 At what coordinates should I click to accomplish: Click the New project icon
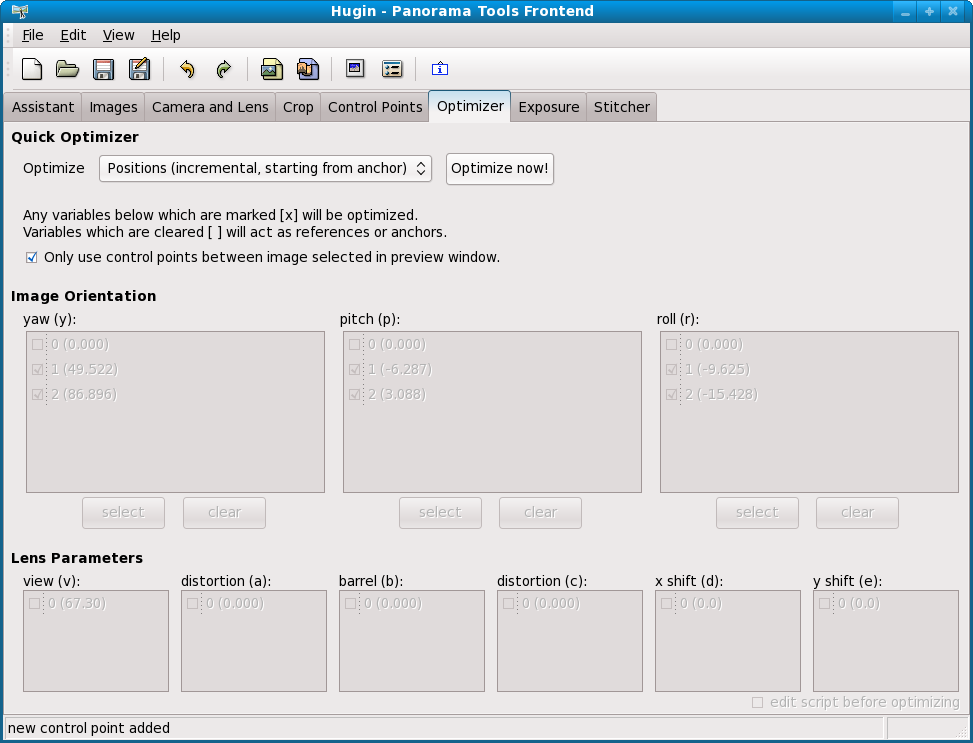click(x=33, y=69)
